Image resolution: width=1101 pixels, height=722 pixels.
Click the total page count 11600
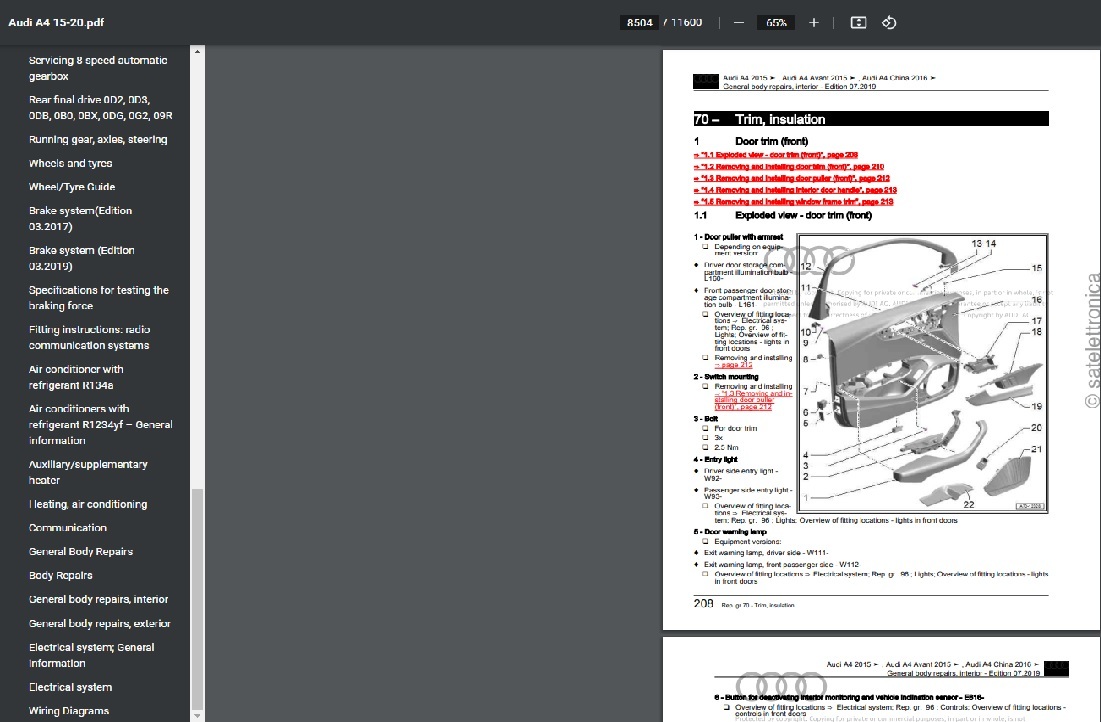click(x=686, y=22)
